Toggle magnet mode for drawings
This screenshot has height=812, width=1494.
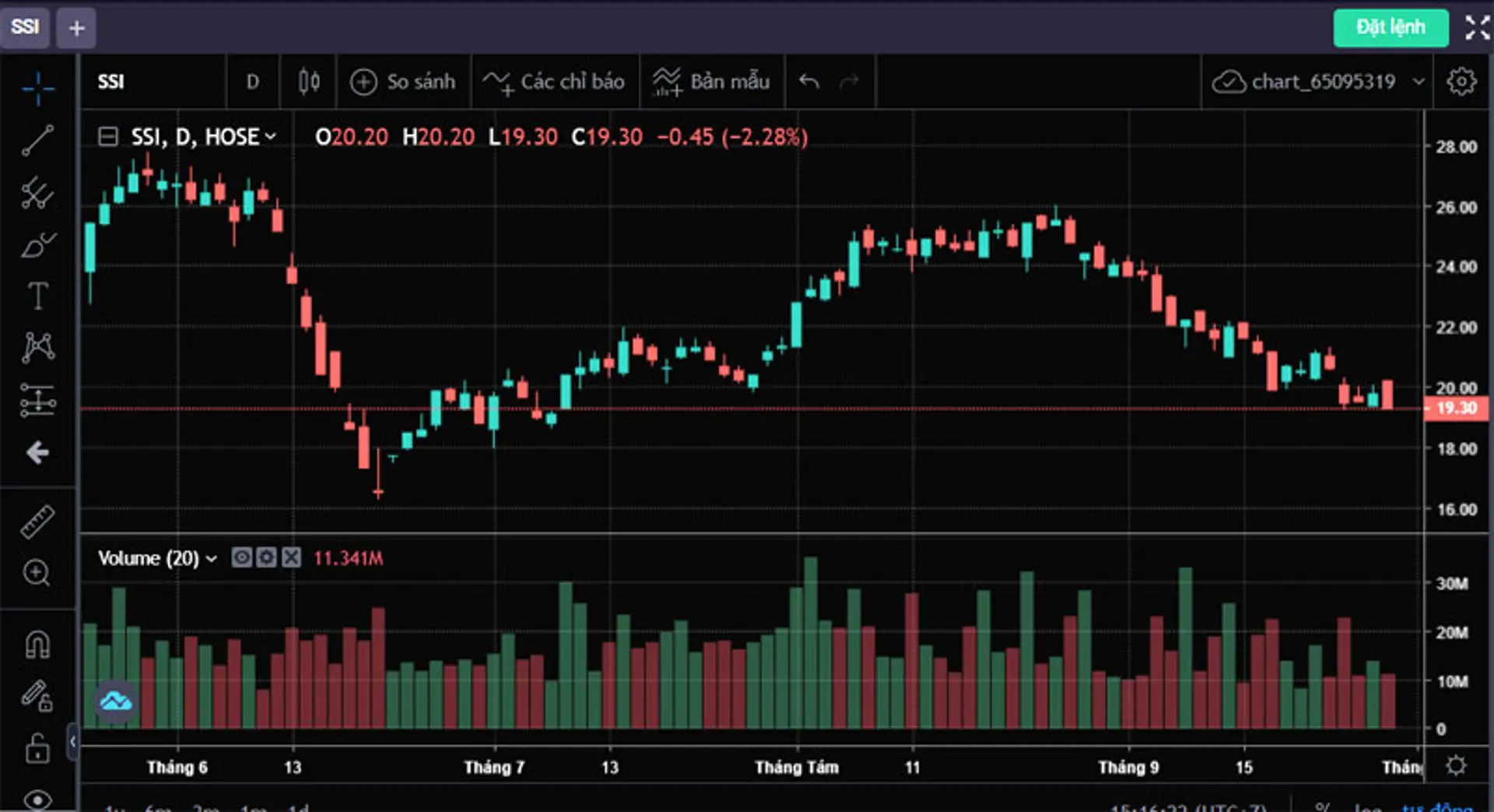37,645
